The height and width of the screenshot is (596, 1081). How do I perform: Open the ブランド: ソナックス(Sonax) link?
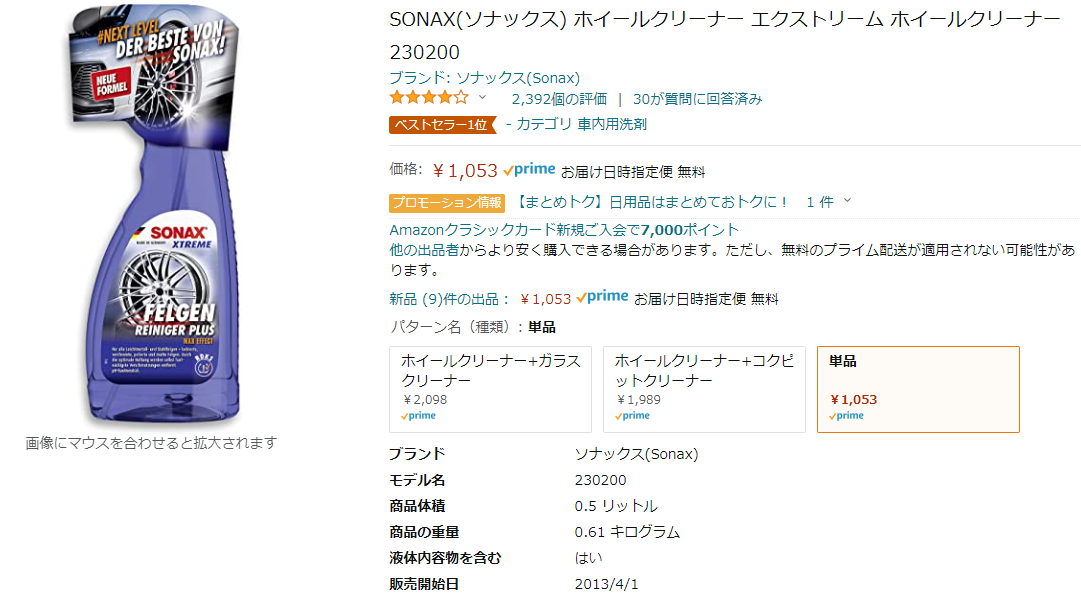click(x=485, y=78)
